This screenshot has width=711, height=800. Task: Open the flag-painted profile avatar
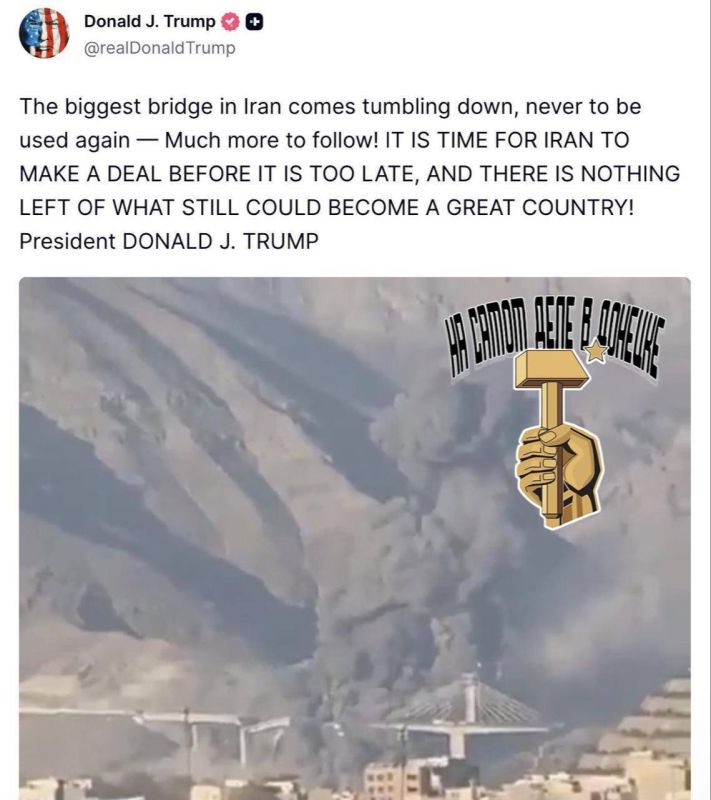click(x=44, y=33)
